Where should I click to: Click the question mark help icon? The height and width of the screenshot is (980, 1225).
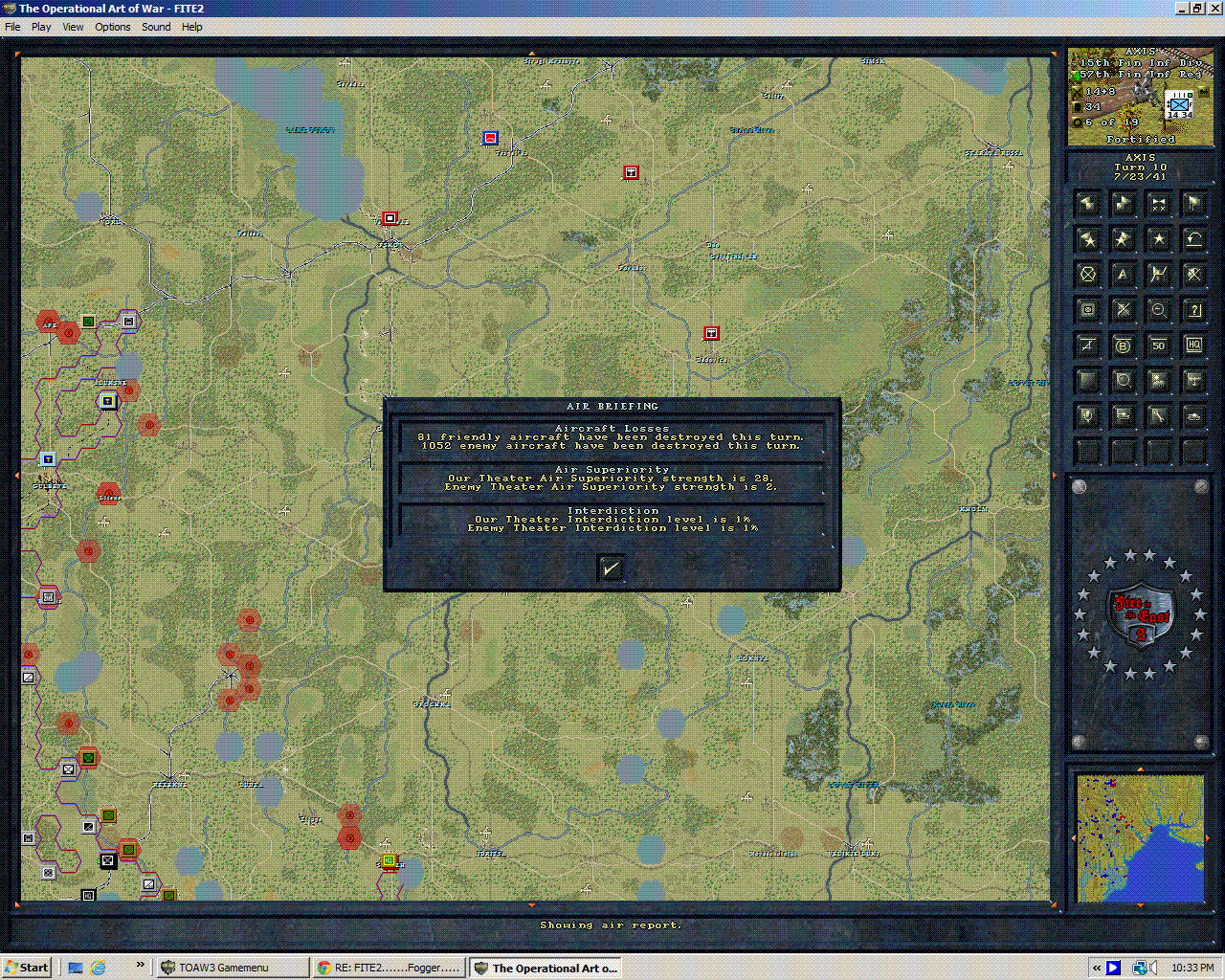click(x=1193, y=310)
